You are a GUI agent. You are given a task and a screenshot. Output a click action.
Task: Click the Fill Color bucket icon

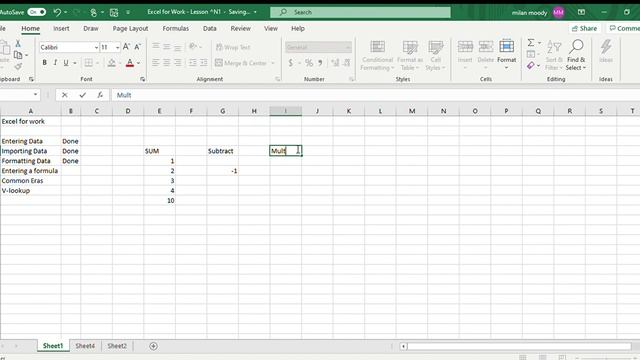point(111,63)
